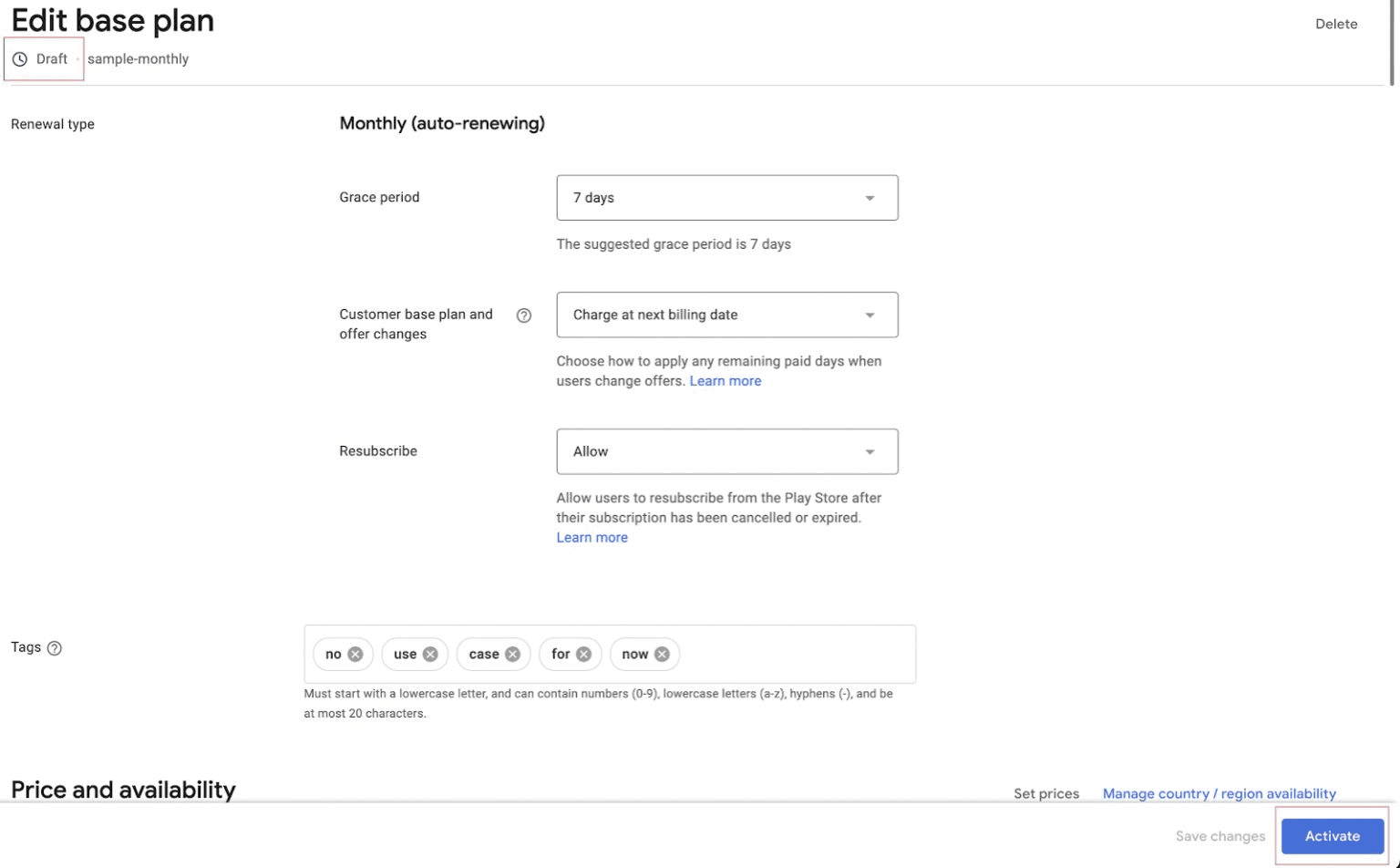Open Learn more about offer changes
1400x868 pixels.
coord(725,380)
